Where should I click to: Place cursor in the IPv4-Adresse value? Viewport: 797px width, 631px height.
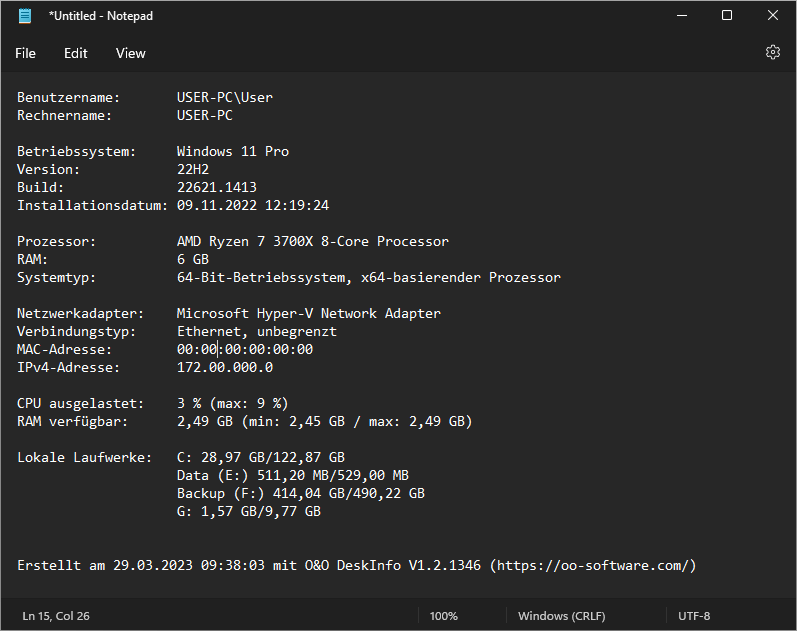(225, 368)
